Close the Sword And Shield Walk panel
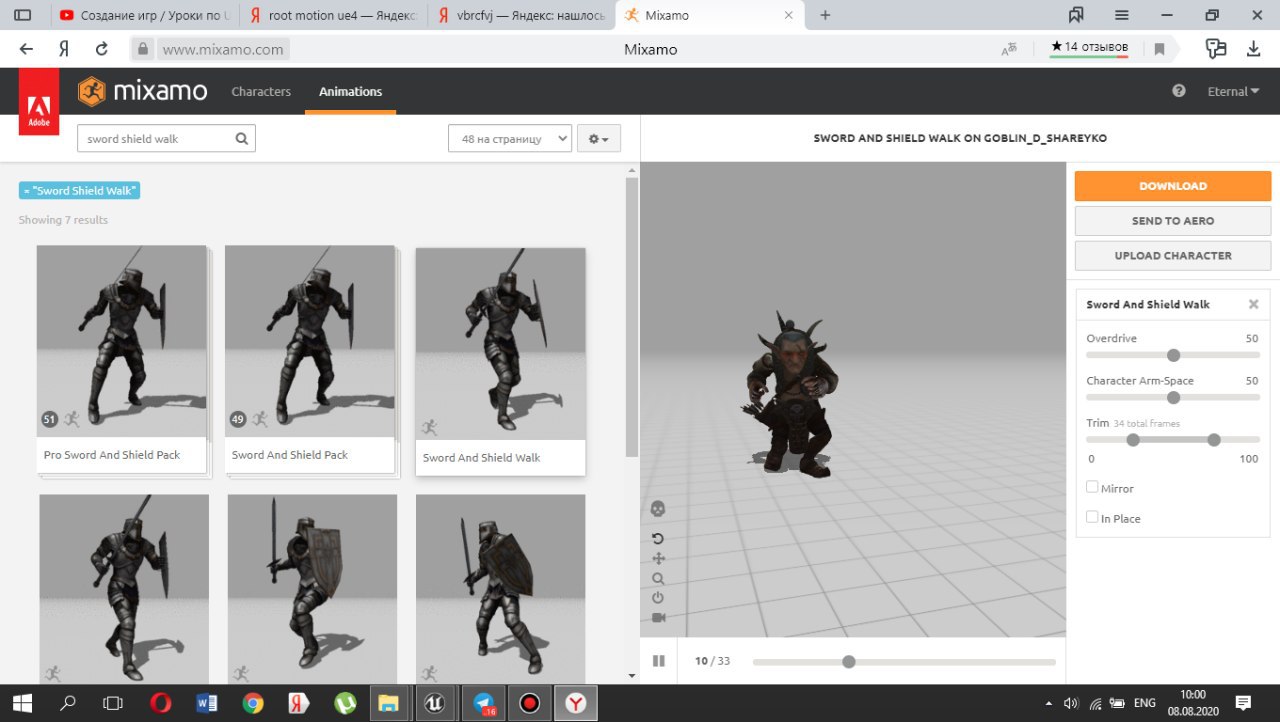 point(1253,304)
